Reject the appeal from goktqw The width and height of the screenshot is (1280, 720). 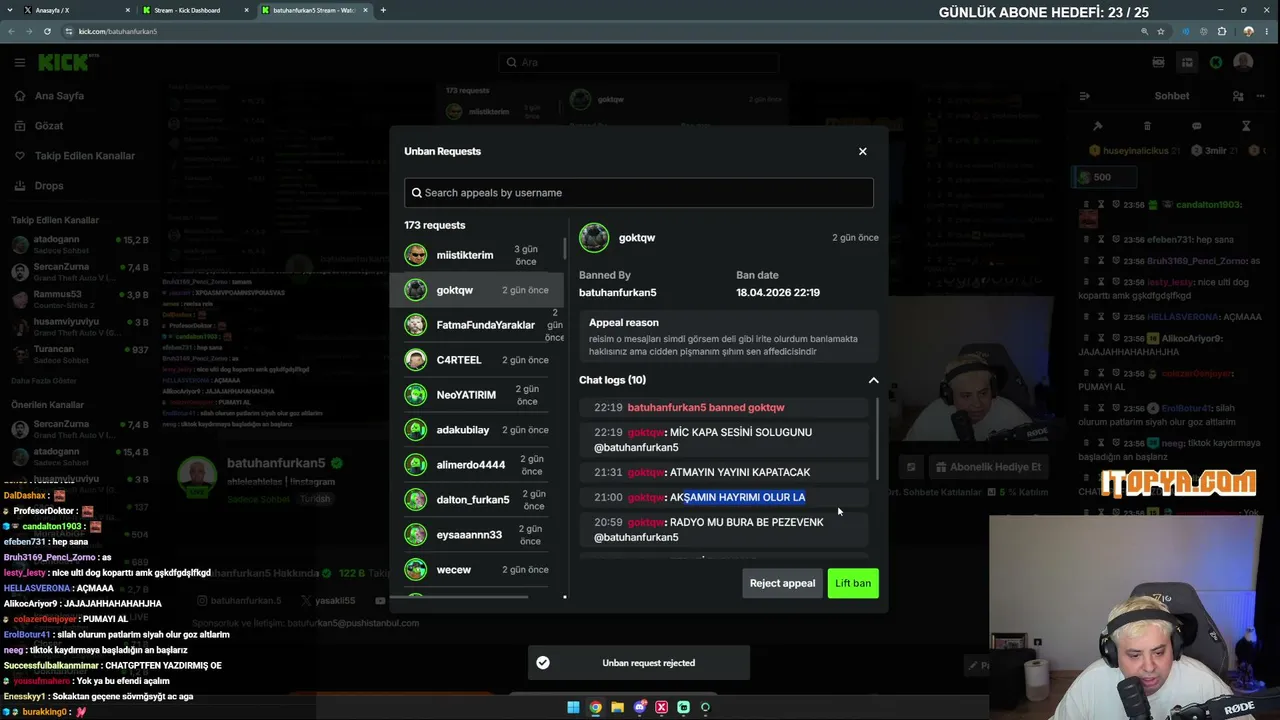[x=783, y=583]
